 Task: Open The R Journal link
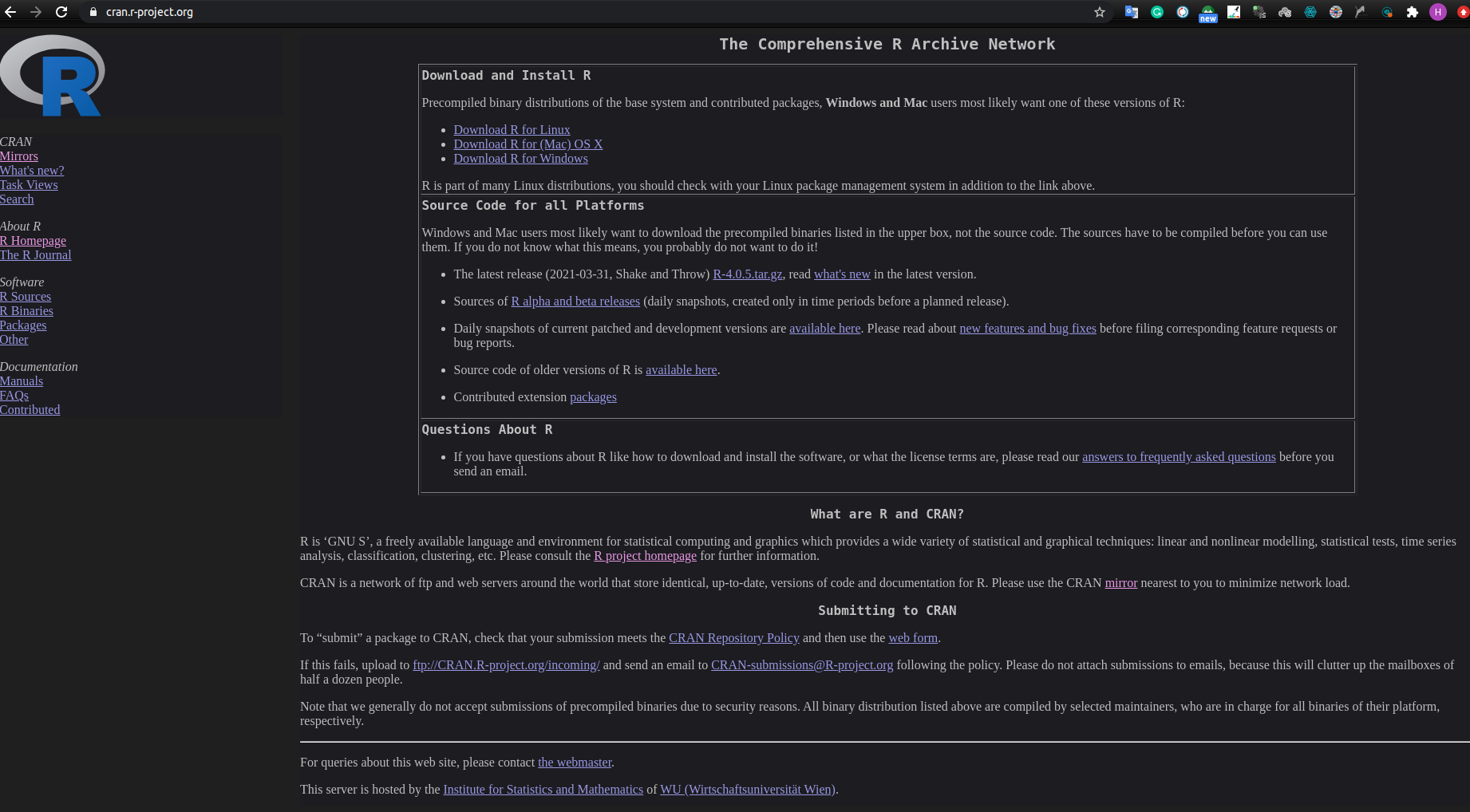pos(36,255)
